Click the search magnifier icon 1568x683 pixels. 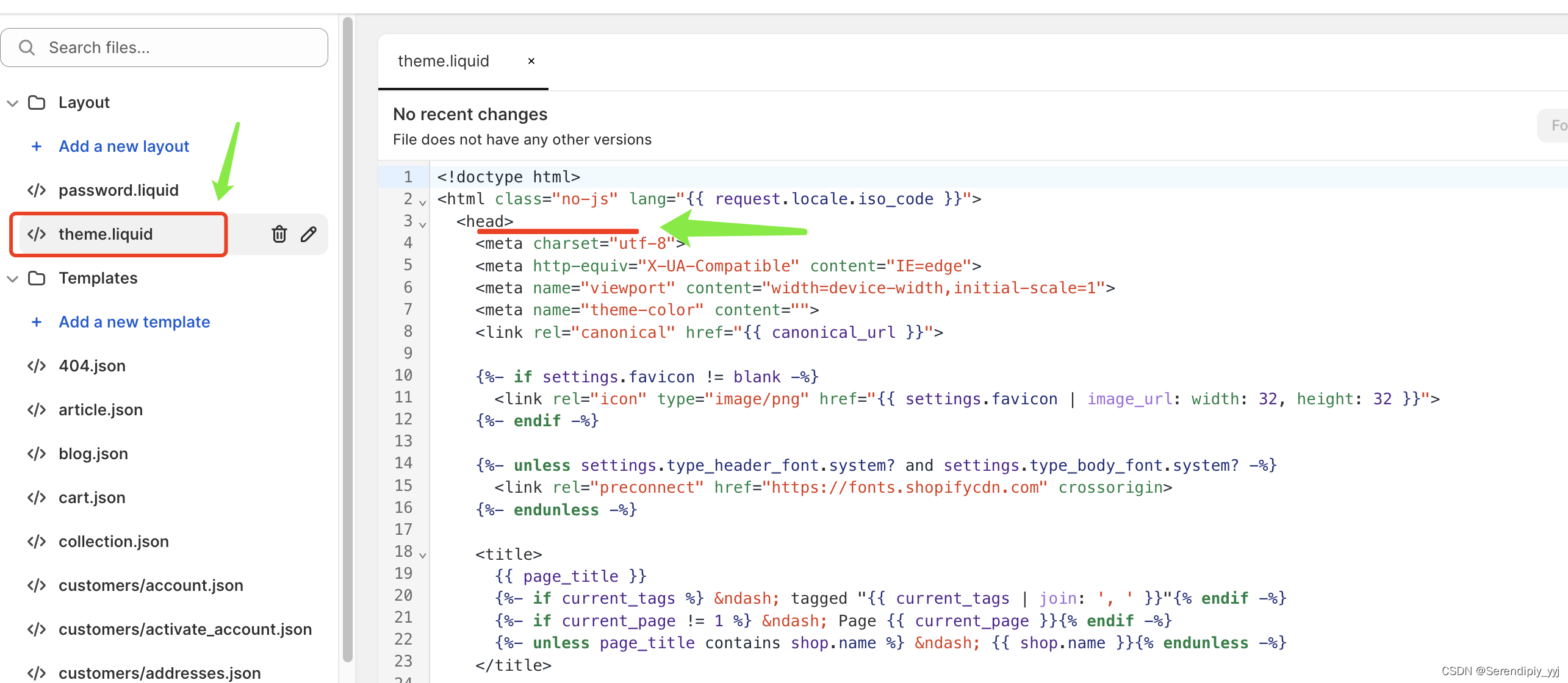27,48
